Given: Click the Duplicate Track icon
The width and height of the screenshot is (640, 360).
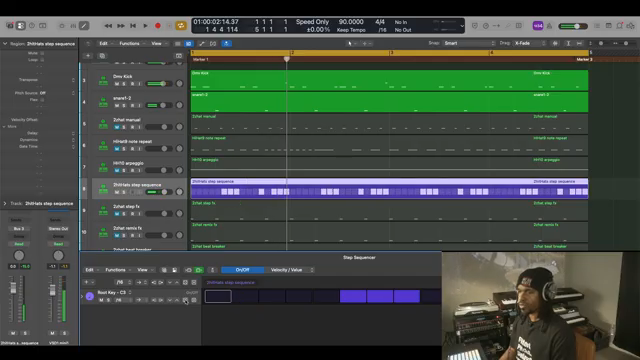Looking at the screenshot, I should coord(102,56).
